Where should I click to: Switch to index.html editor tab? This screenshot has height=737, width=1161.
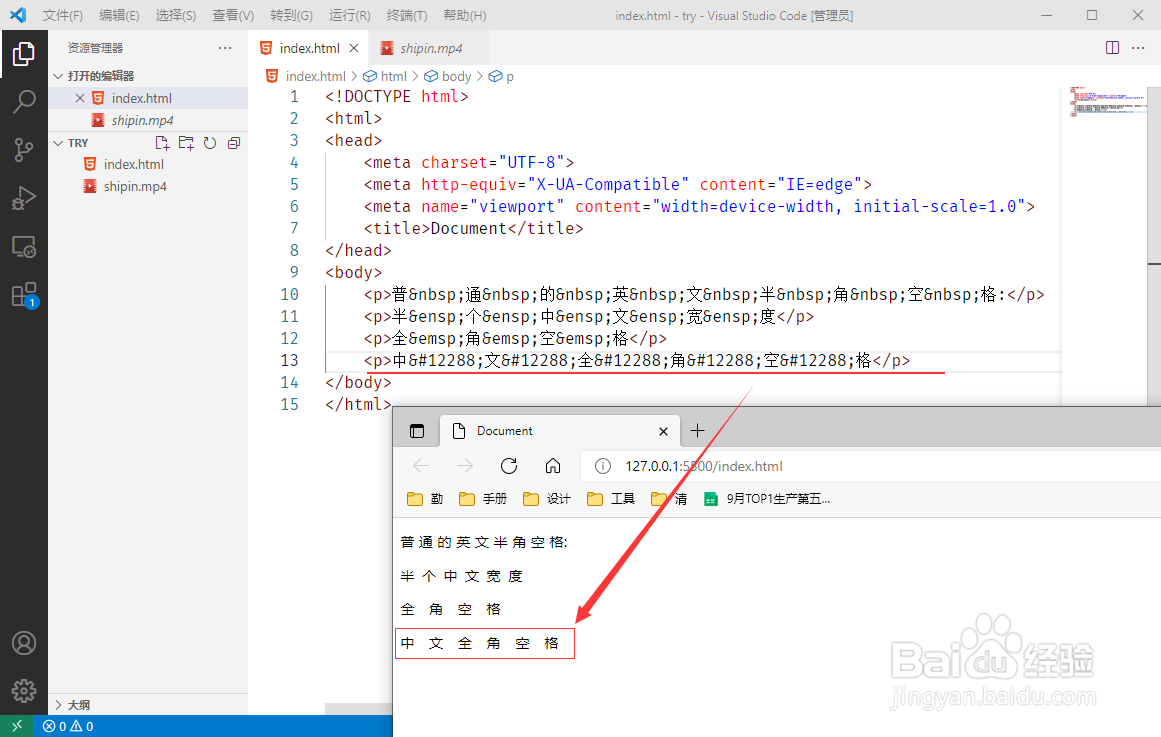click(x=309, y=48)
